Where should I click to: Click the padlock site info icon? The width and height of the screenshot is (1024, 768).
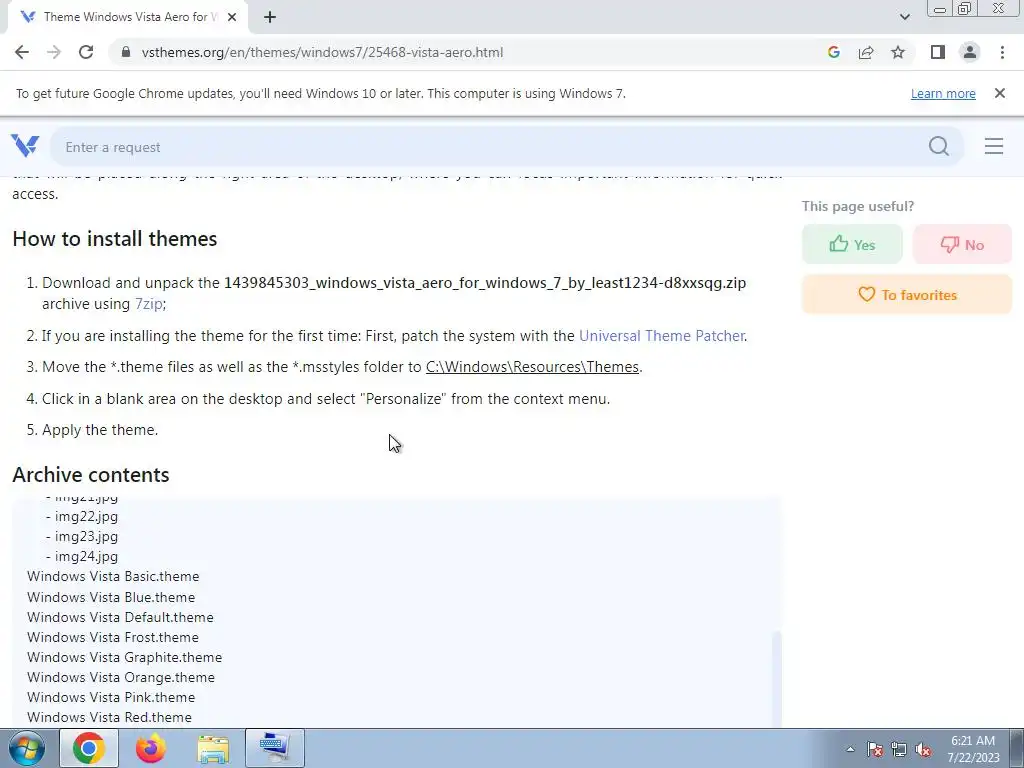(x=126, y=52)
